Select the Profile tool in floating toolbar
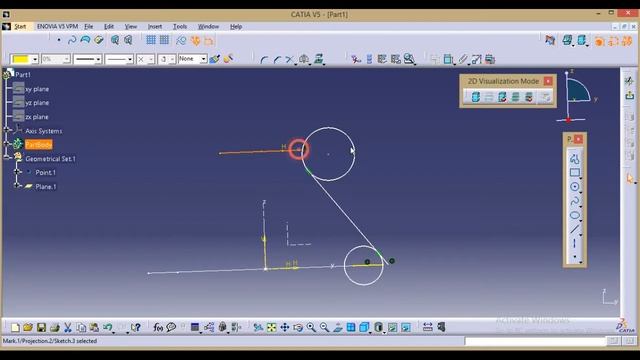This screenshot has width=640, height=360. click(574, 159)
